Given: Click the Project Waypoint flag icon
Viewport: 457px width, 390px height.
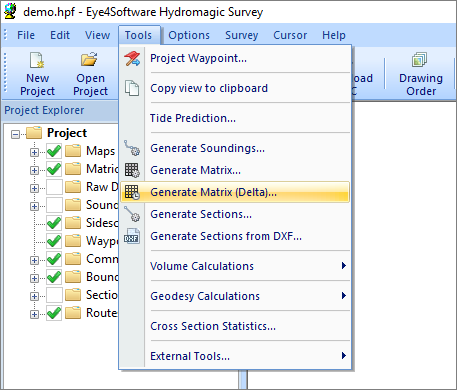Looking at the screenshot, I should coord(132,59).
